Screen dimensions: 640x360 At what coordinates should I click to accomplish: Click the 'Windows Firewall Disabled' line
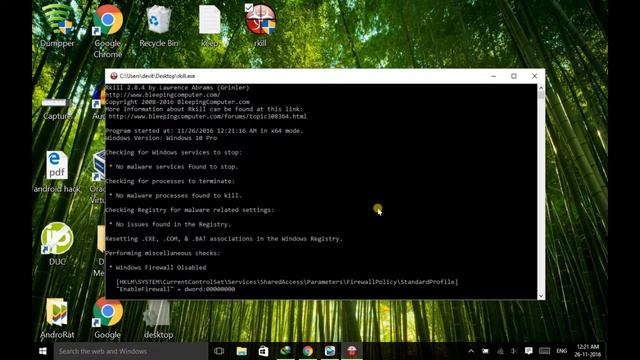point(161,267)
